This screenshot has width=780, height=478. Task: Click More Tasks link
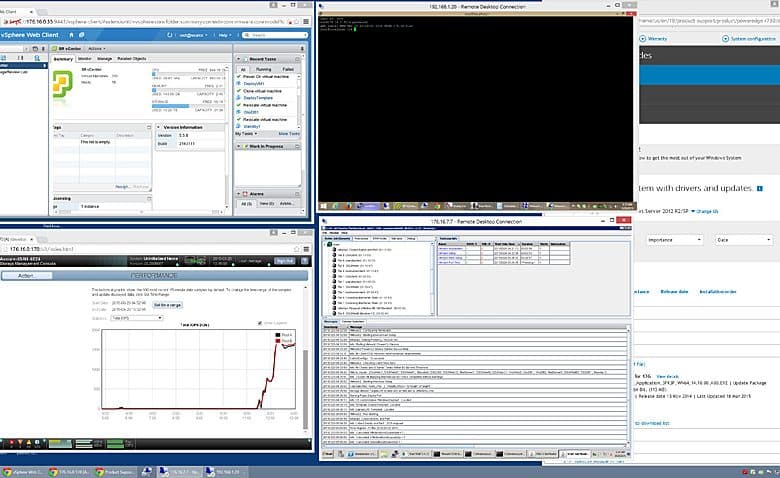tap(289, 134)
